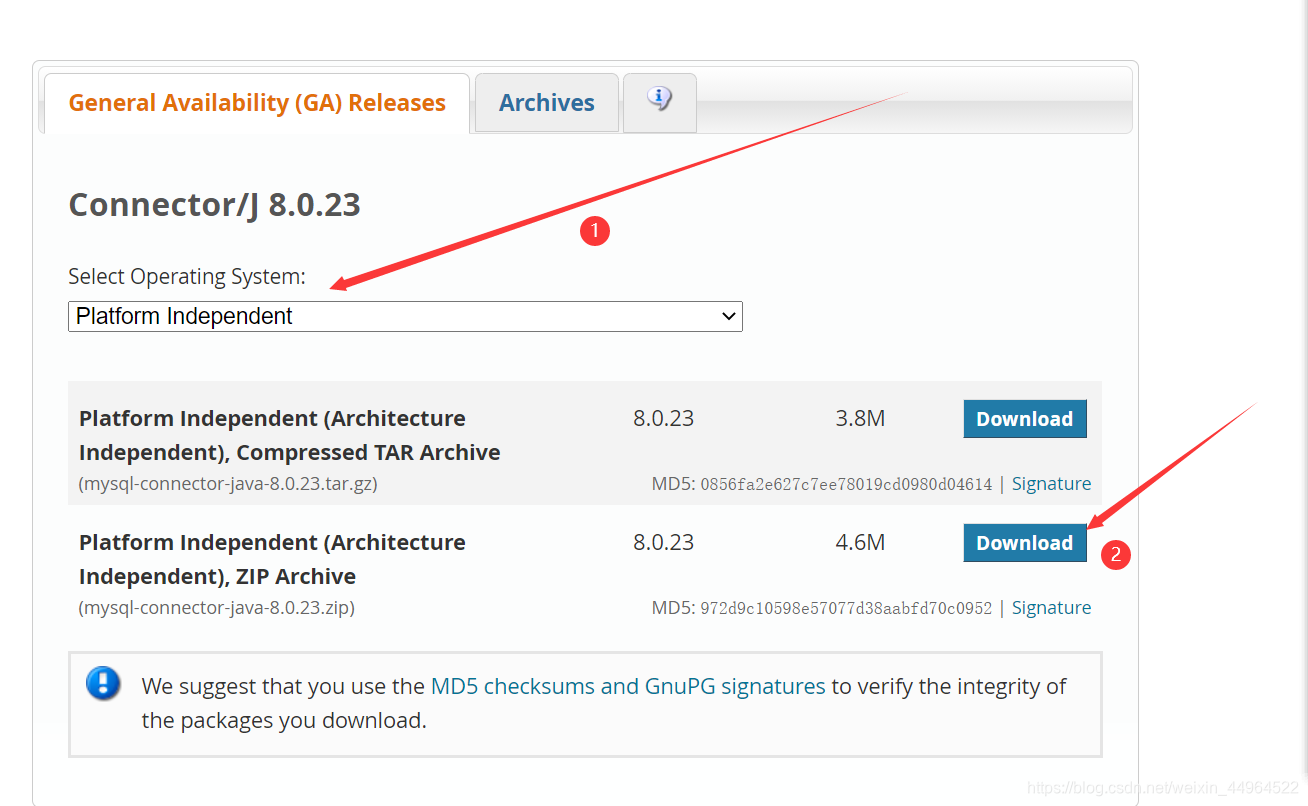Click the blue exclamation notice icon
The width and height of the screenshot is (1308, 806).
click(x=103, y=684)
